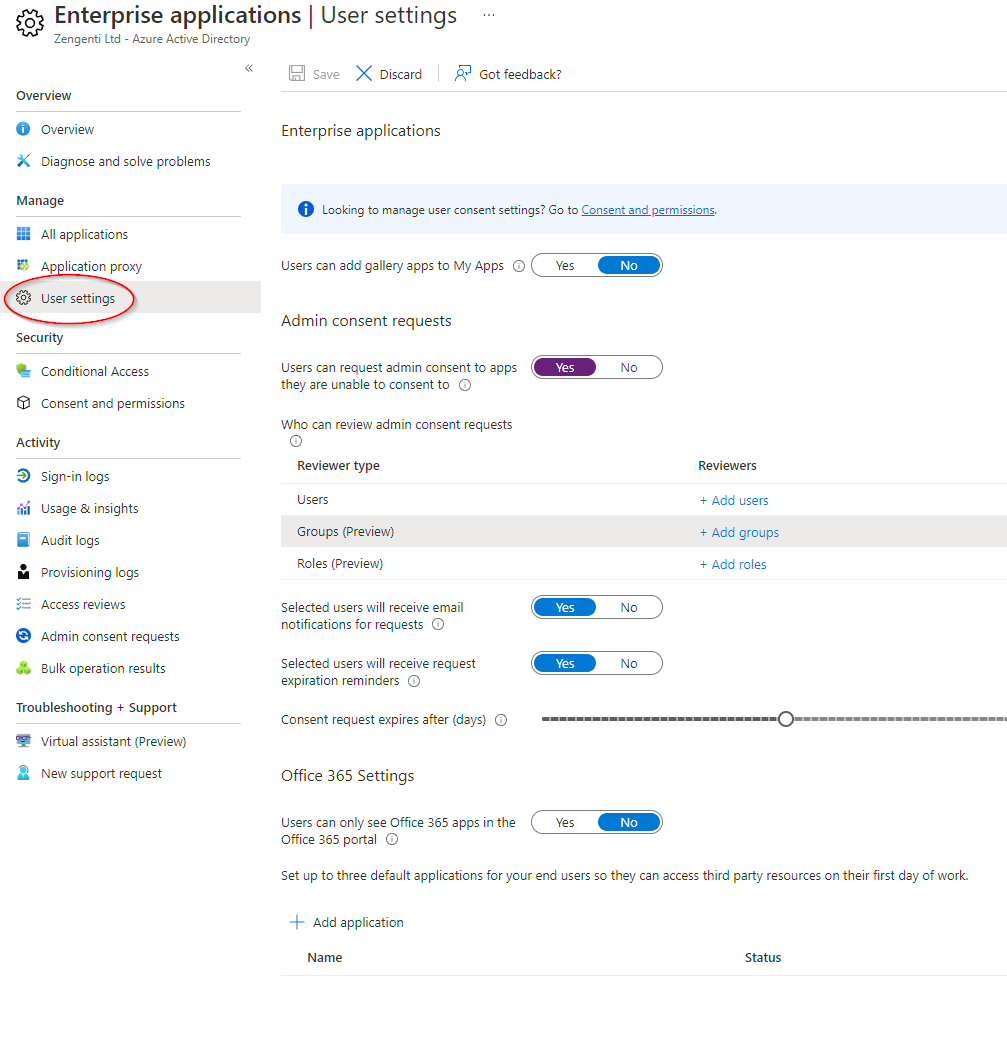Click + Add groups reviewers link
The image size is (1007, 1055).
[x=739, y=532]
